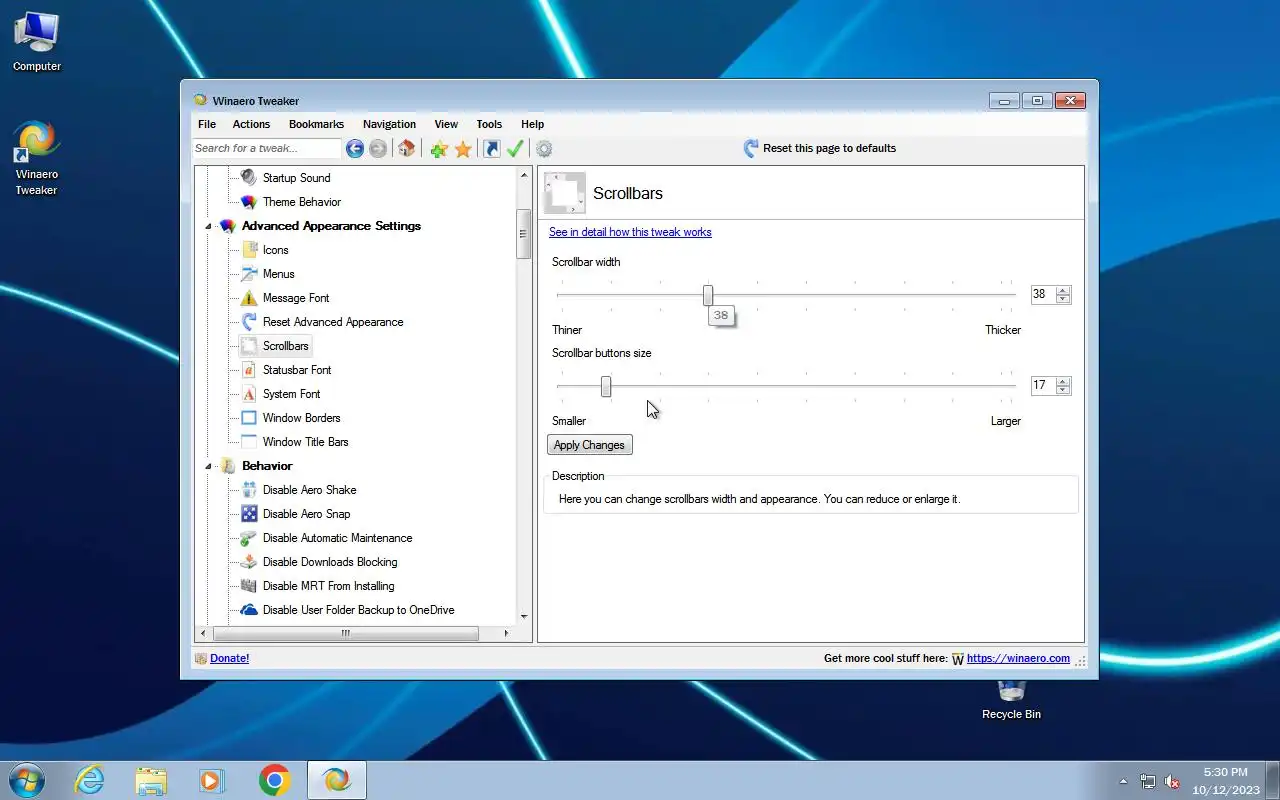The image size is (1280, 800).
Task: Click in the Search for a tweak box
Action: click(266, 149)
